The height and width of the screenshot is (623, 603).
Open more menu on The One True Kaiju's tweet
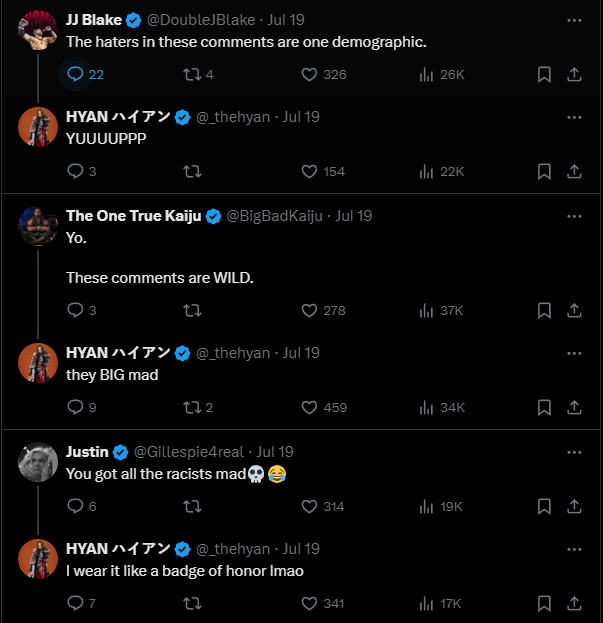(x=574, y=216)
